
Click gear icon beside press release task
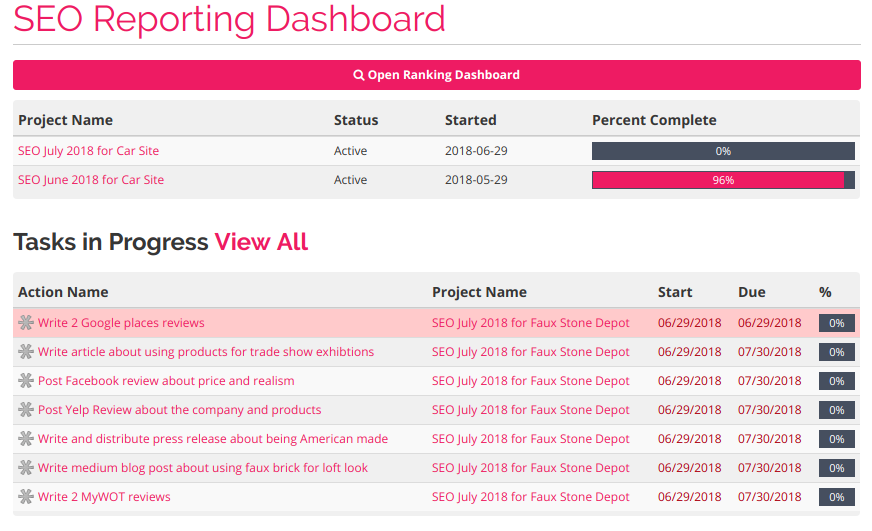[x=26, y=439]
